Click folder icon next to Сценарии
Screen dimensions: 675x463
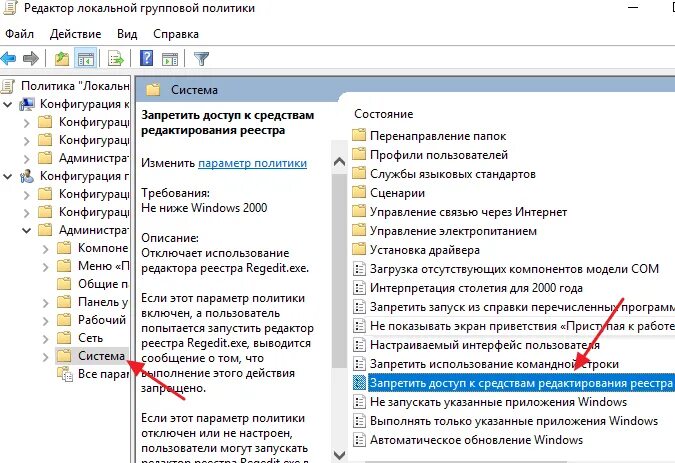coord(359,192)
